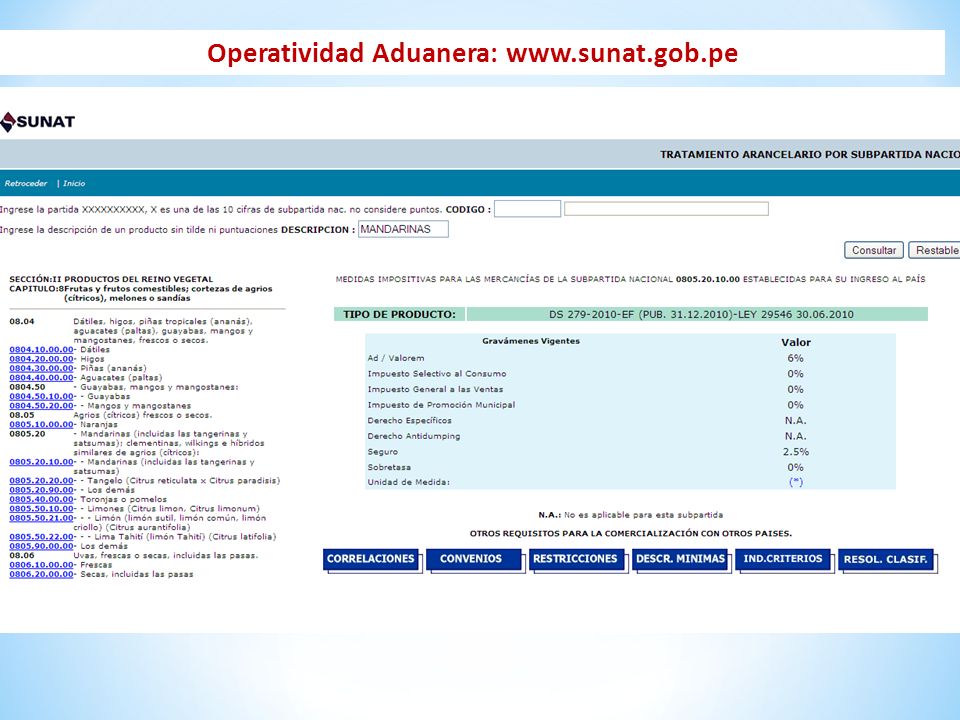Open subpartida 0804.30.00.00 Piñas
This screenshot has width=960, height=720.
click(41, 368)
